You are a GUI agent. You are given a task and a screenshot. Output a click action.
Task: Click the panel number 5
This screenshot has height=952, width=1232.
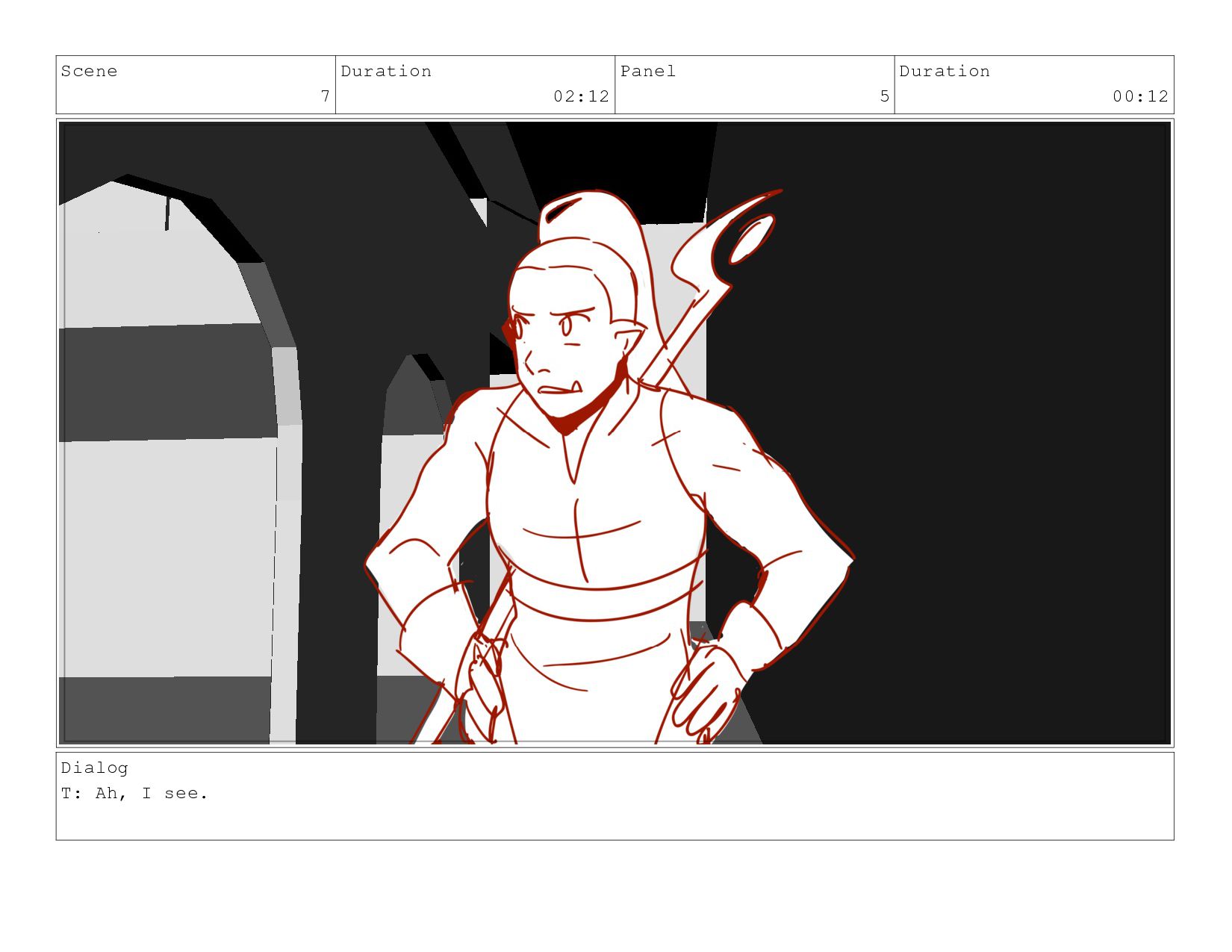[x=884, y=96]
